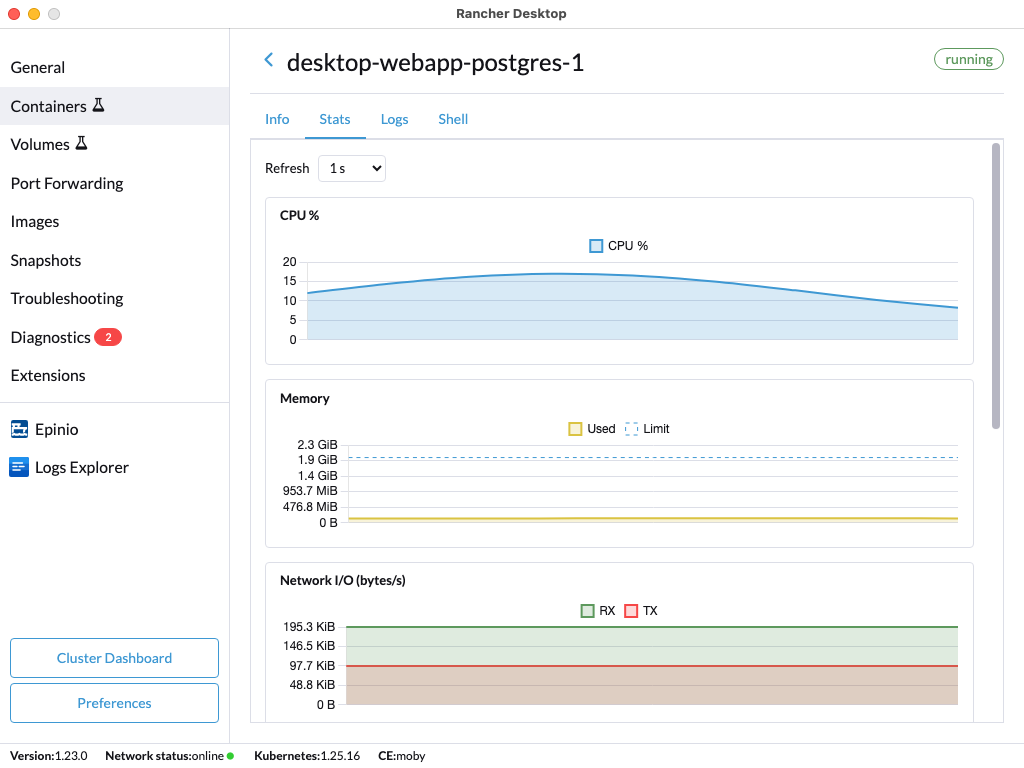Open the Shell tab

[453, 119]
